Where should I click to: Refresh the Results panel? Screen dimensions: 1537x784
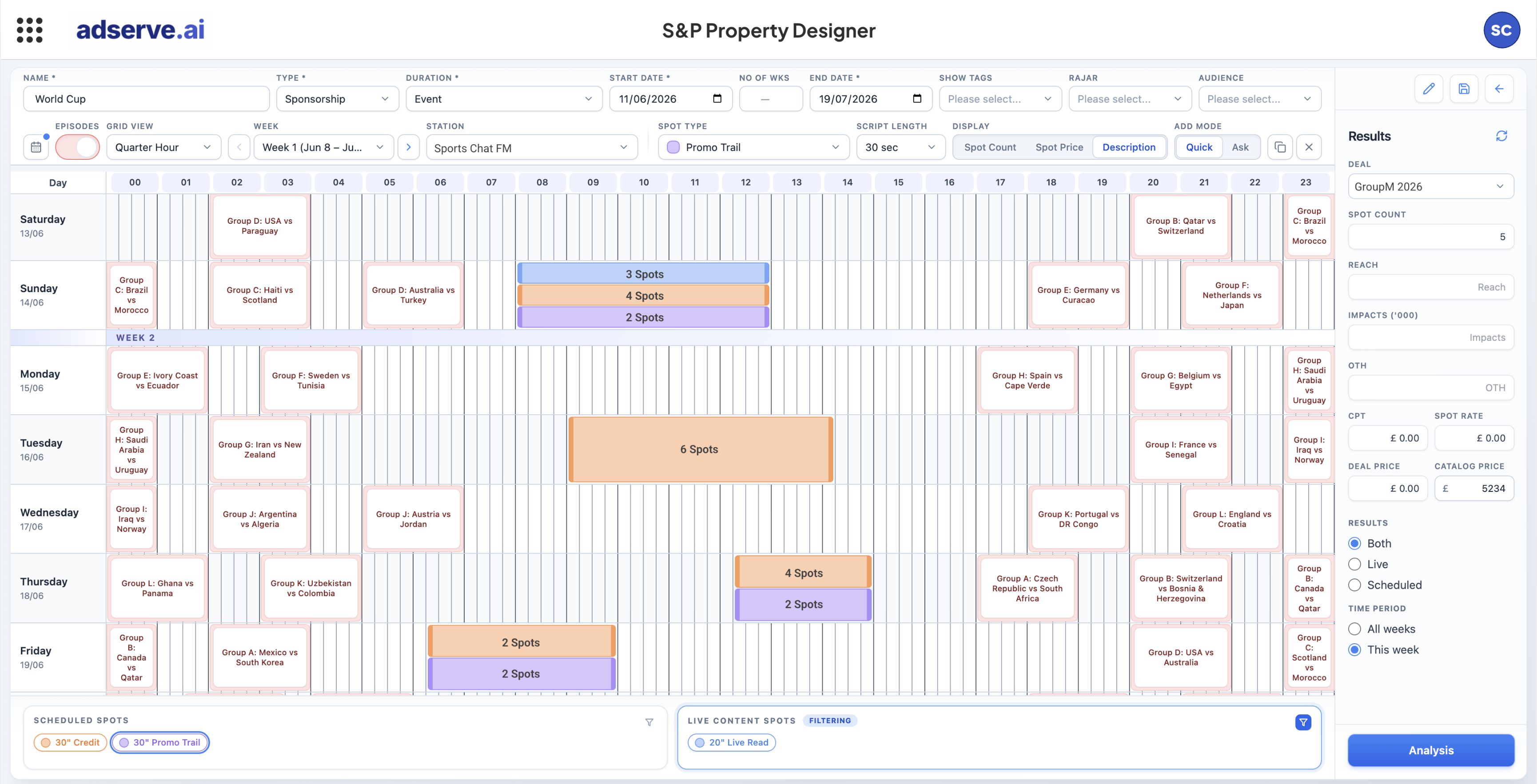1501,136
